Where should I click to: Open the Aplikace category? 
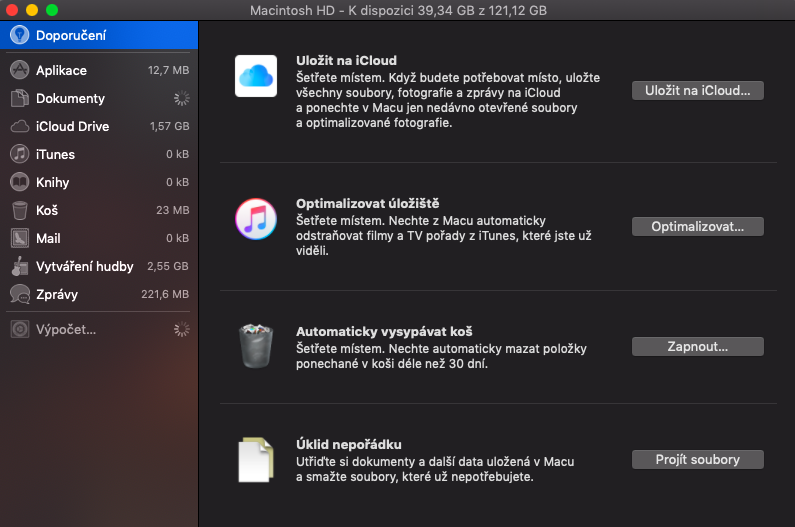tap(99, 70)
